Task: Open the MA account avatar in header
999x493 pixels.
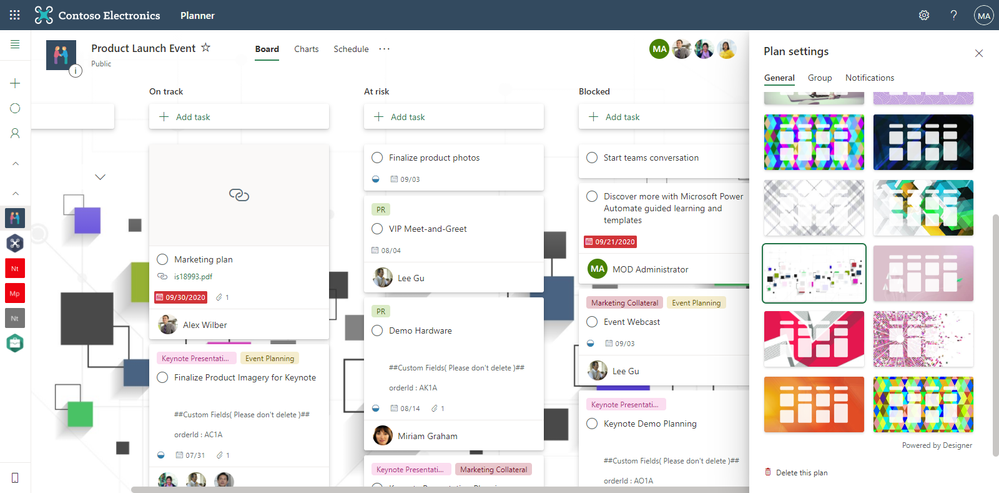Action: (983, 15)
